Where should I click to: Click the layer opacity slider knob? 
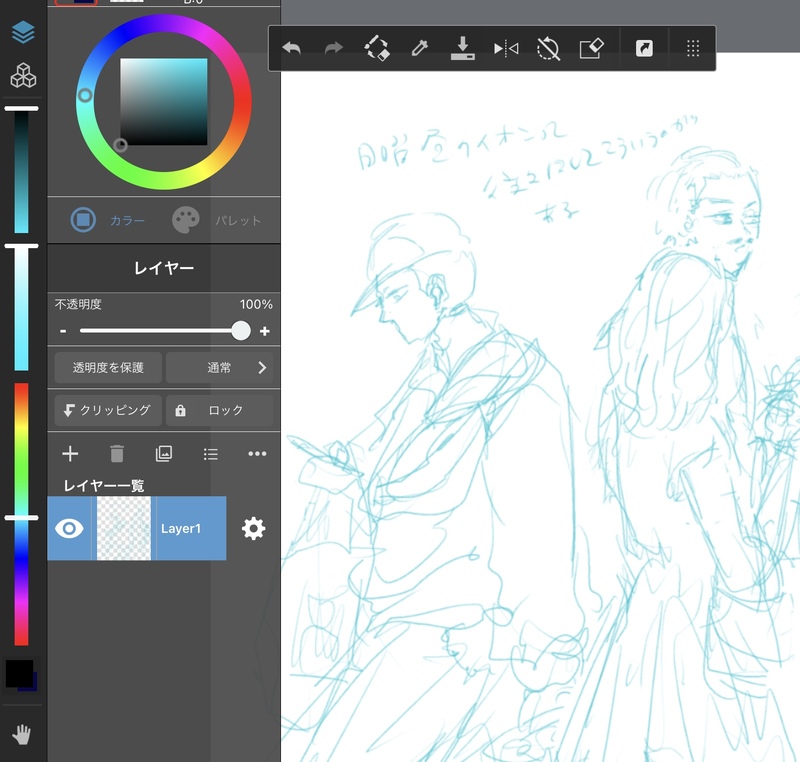pos(241,331)
